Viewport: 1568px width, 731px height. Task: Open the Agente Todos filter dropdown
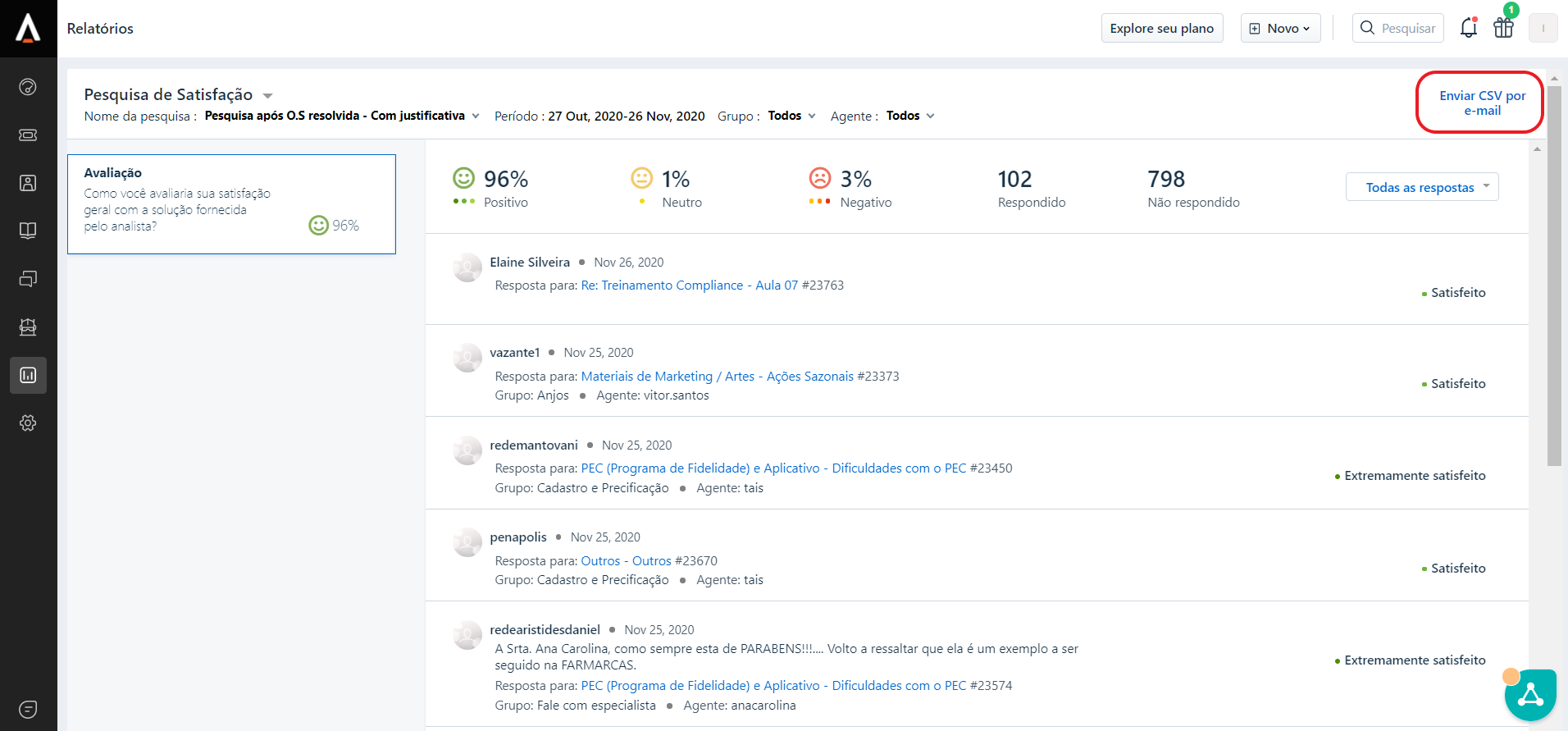click(909, 116)
